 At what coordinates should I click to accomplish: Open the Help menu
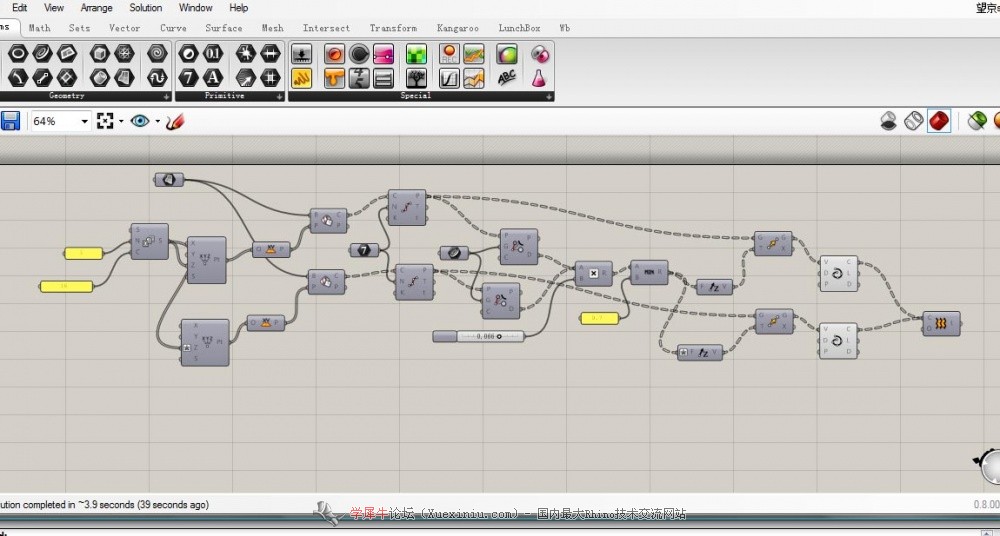point(239,8)
